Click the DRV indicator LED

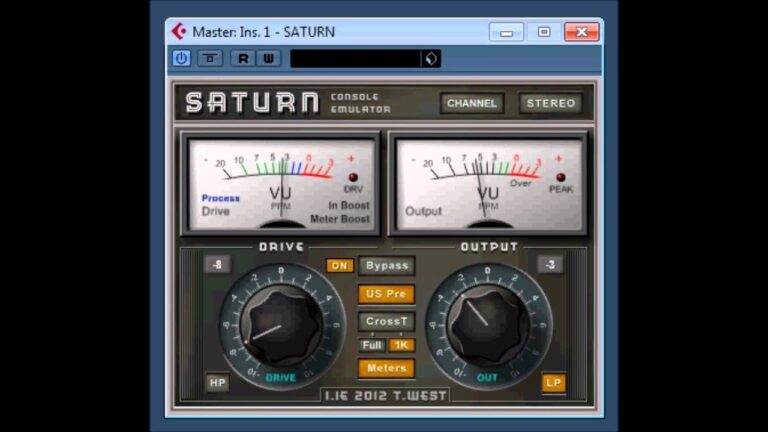(353, 177)
